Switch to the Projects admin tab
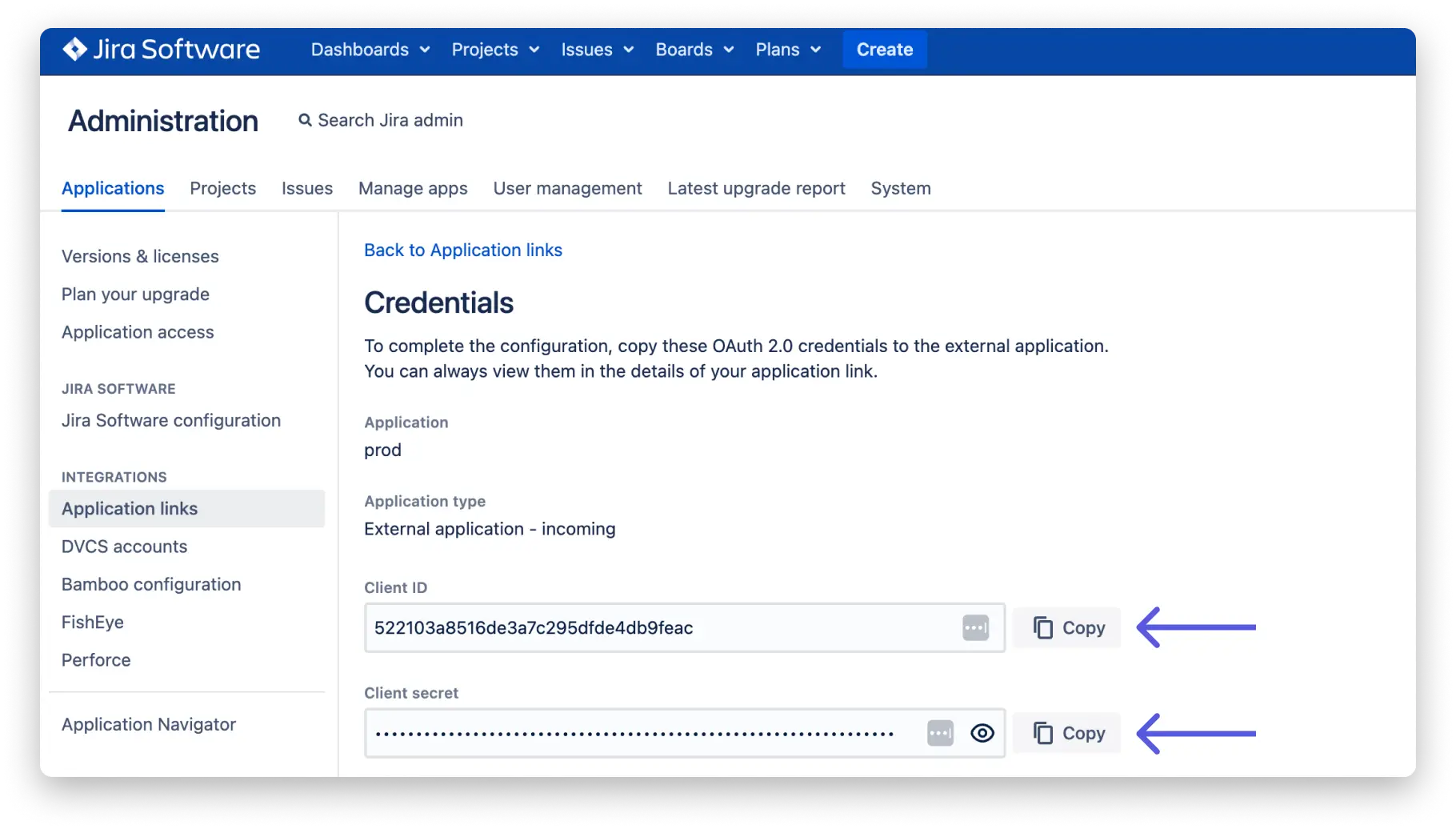Image resolution: width=1456 pixels, height=829 pixels. click(223, 189)
